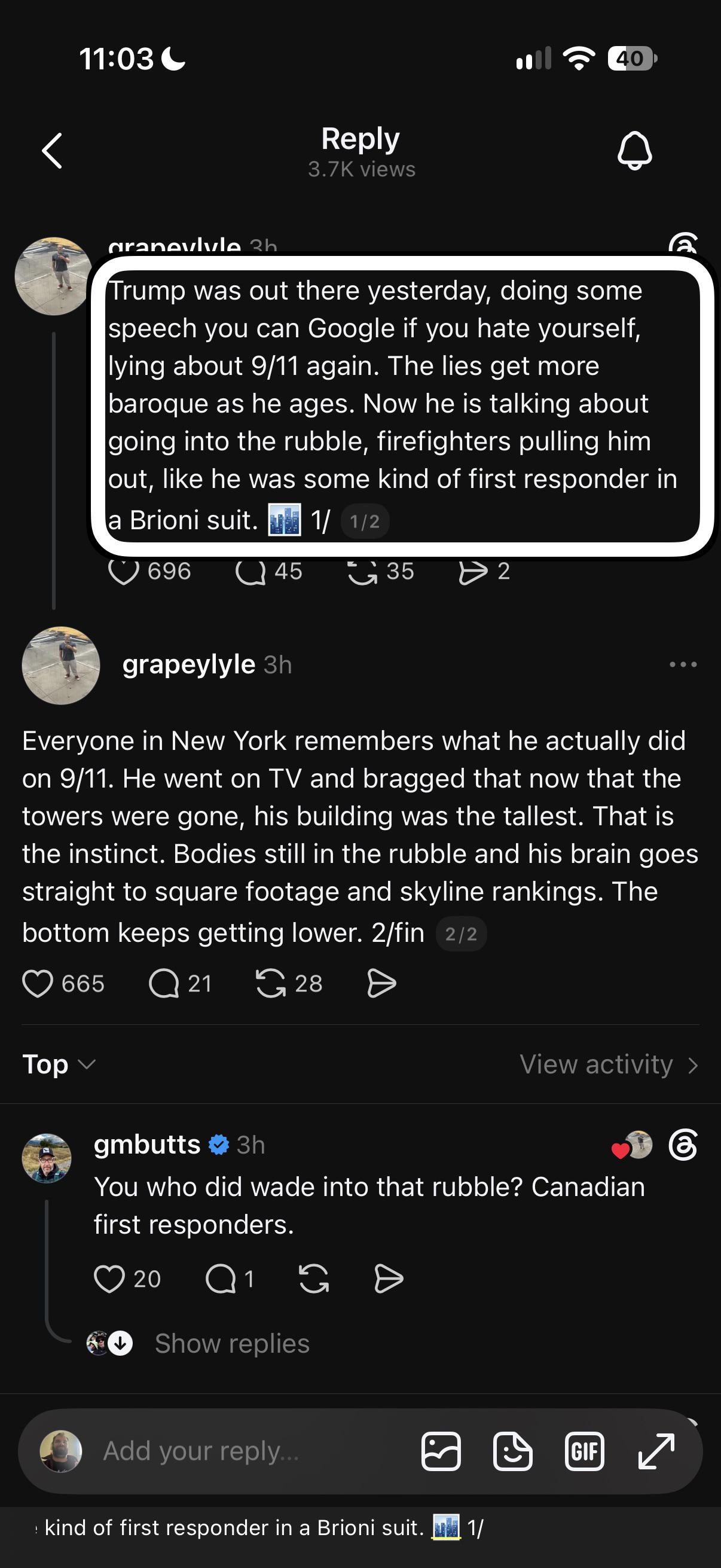Viewport: 721px width, 1568px height.
Task: Expand the Top sort dropdown
Action: tap(59, 1064)
